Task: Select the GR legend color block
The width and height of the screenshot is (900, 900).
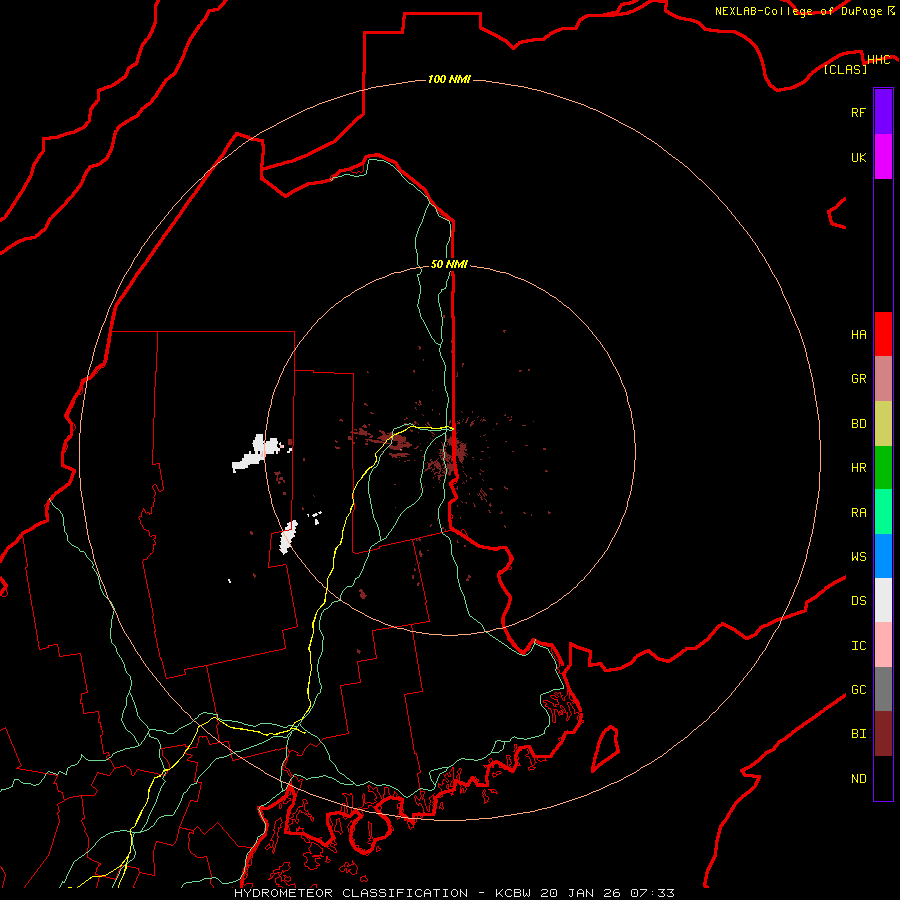Action: (x=883, y=379)
